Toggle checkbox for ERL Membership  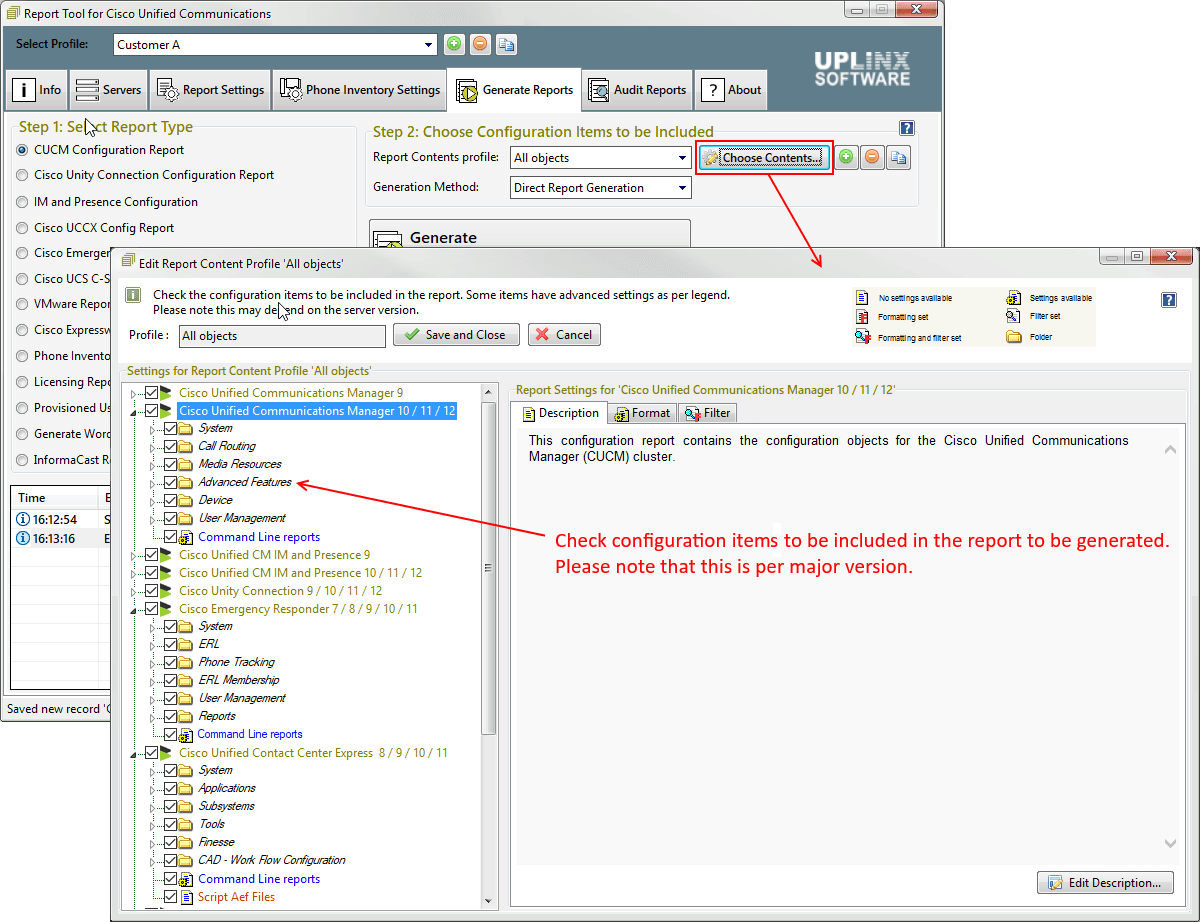[x=170, y=680]
